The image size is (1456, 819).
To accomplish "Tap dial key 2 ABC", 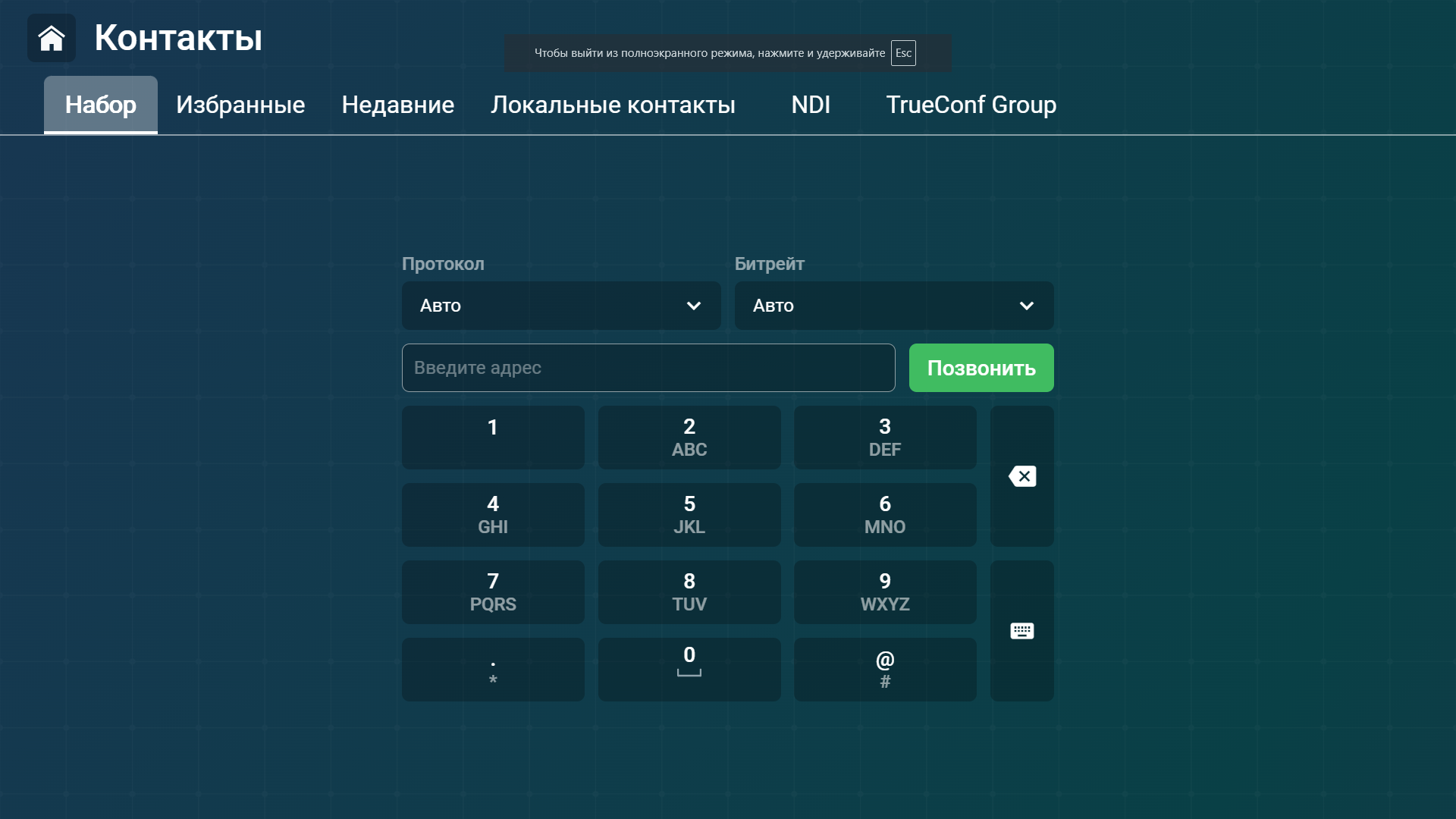I will coord(689,438).
